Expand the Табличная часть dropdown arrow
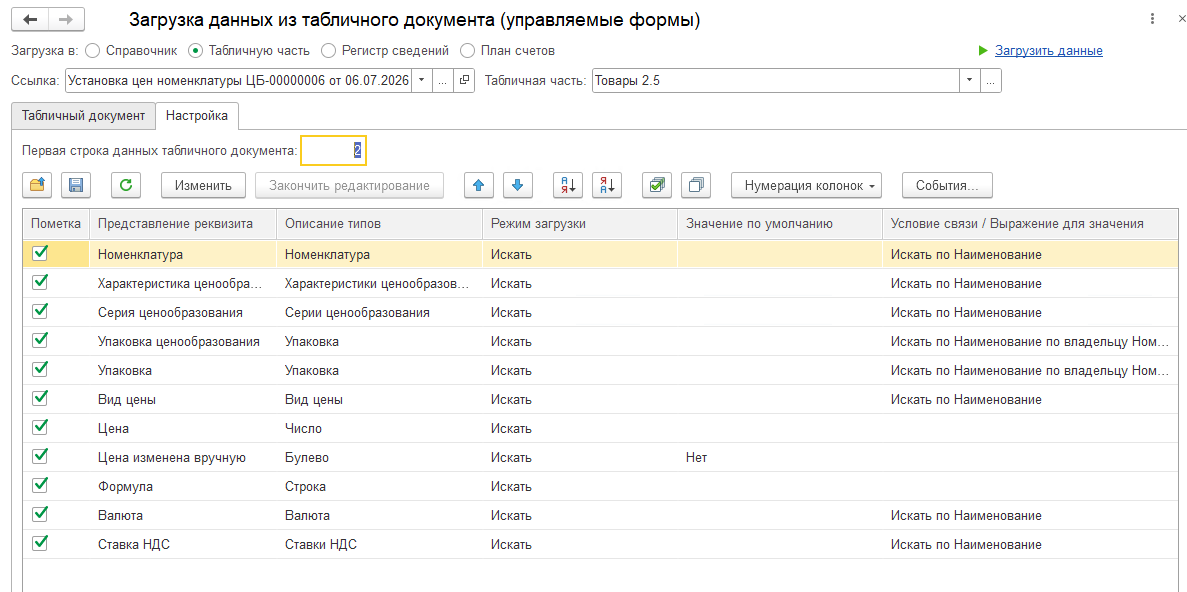The width and height of the screenshot is (1187, 592). [x=970, y=80]
